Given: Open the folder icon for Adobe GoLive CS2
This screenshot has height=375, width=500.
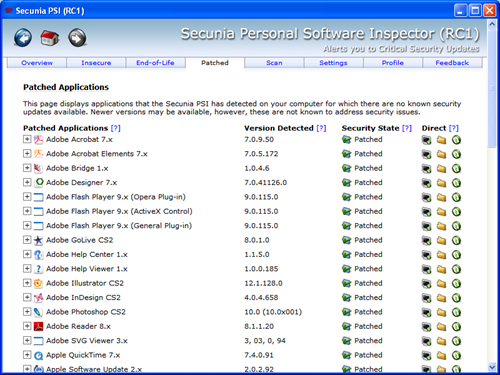Looking at the screenshot, I should tap(441, 240).
